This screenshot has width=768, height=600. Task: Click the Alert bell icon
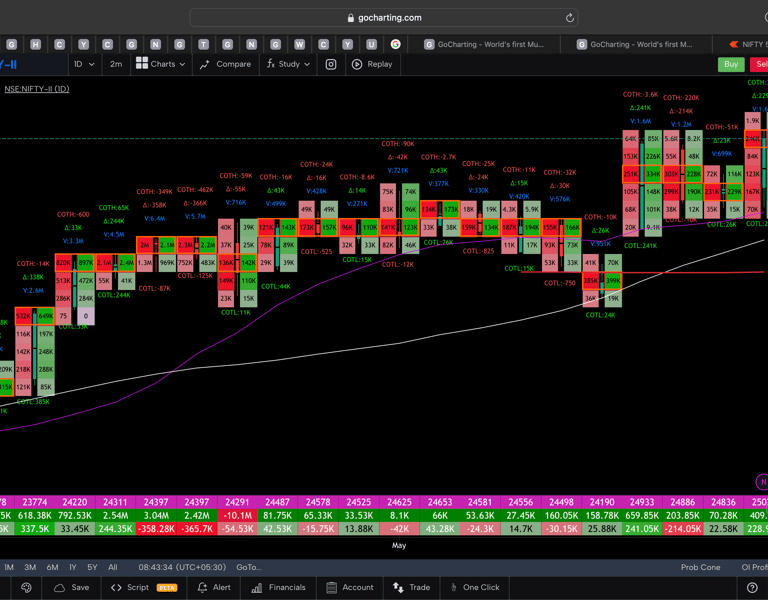point(202,587)
